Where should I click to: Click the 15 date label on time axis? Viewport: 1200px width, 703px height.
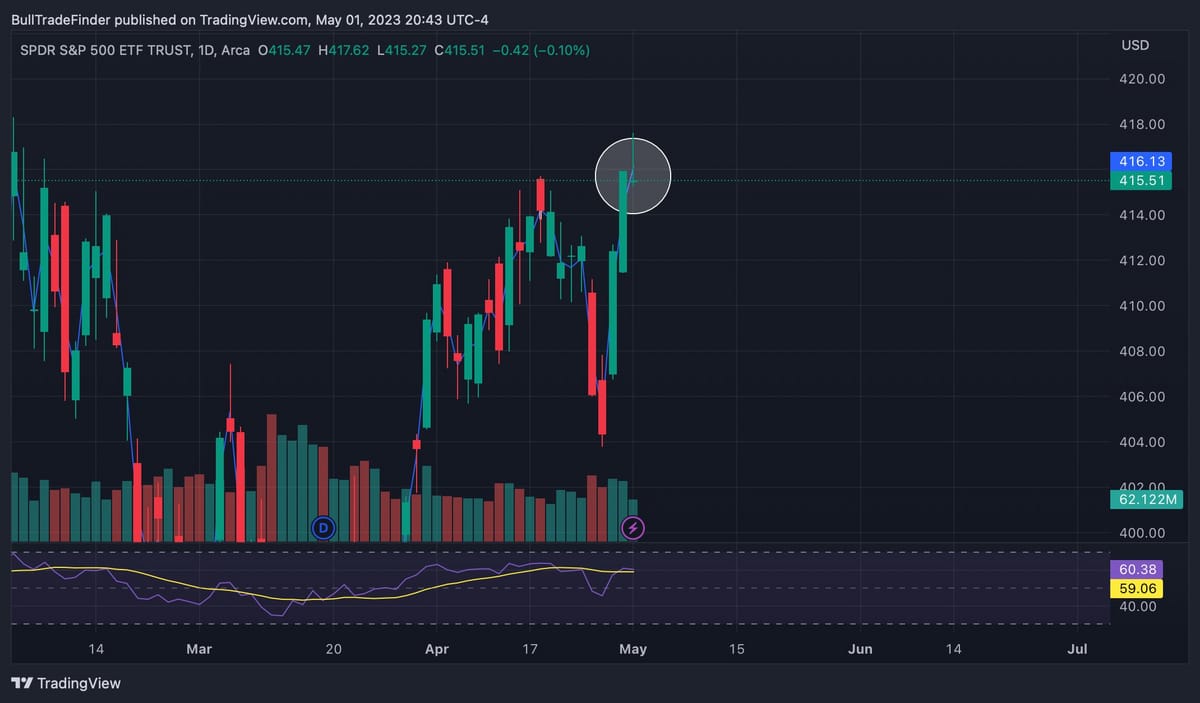point(737,649)
